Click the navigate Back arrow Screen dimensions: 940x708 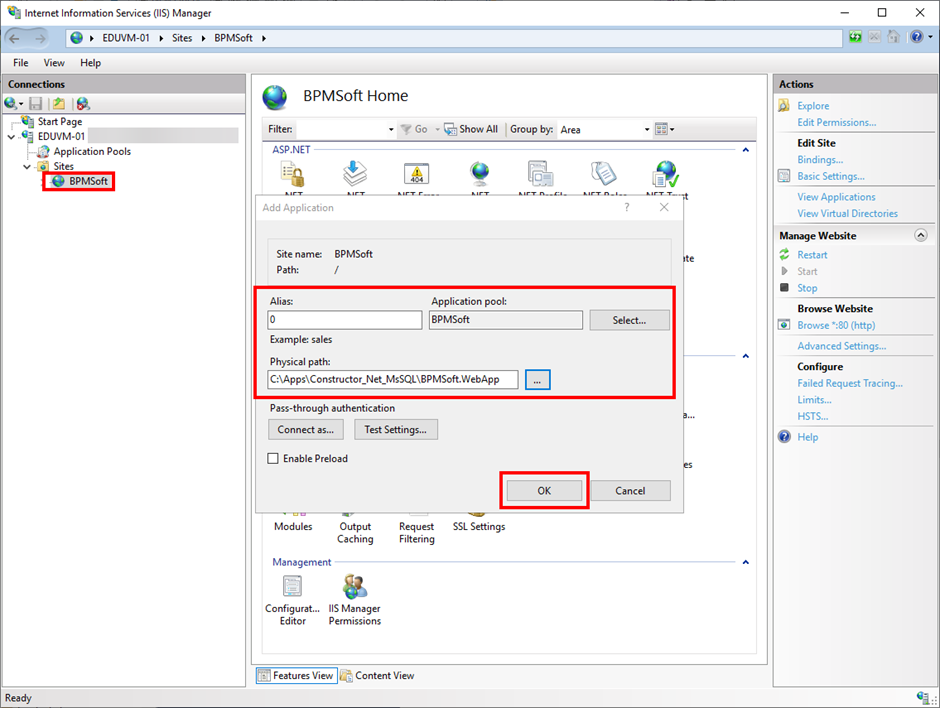point(14,38)
